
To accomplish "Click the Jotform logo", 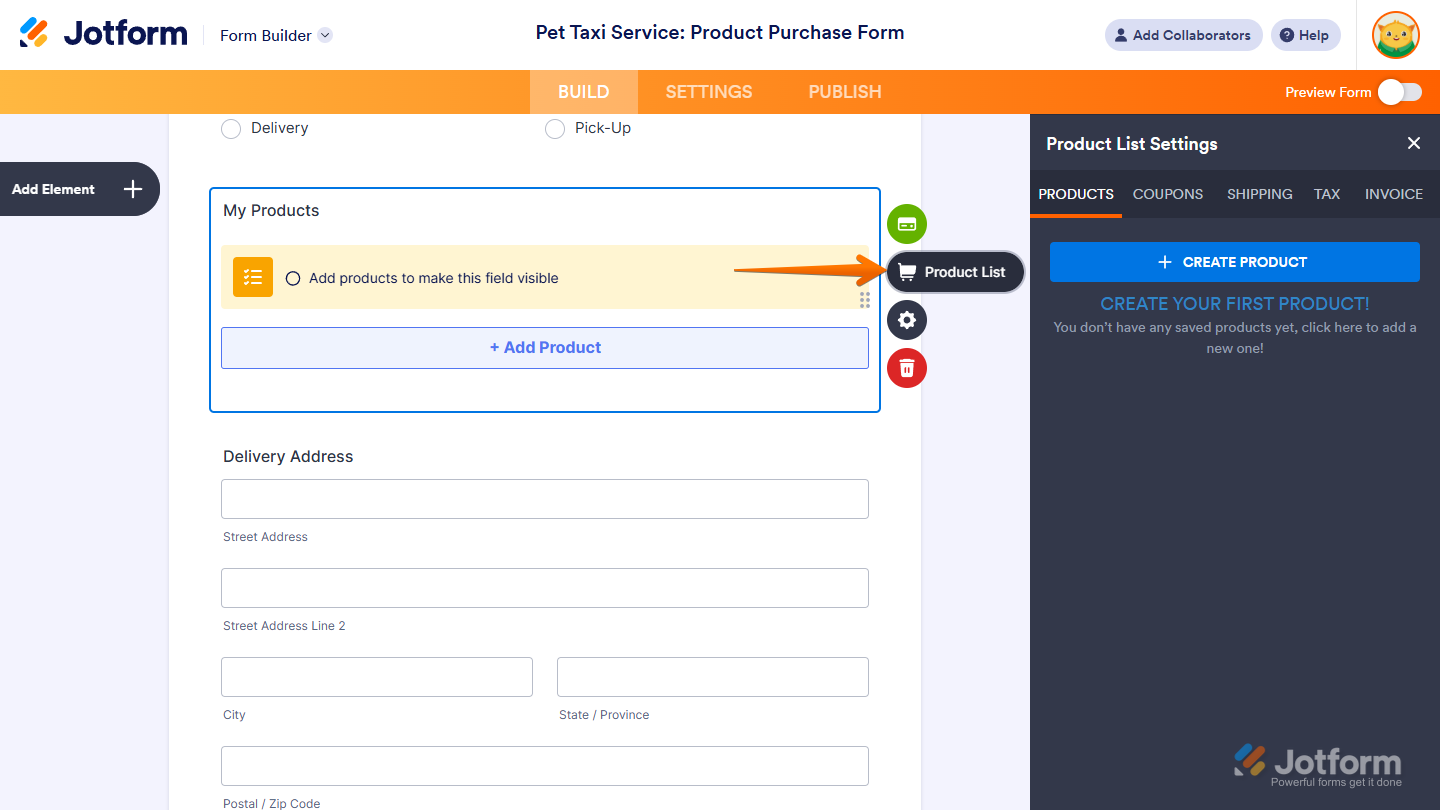I will pos(103,34).
